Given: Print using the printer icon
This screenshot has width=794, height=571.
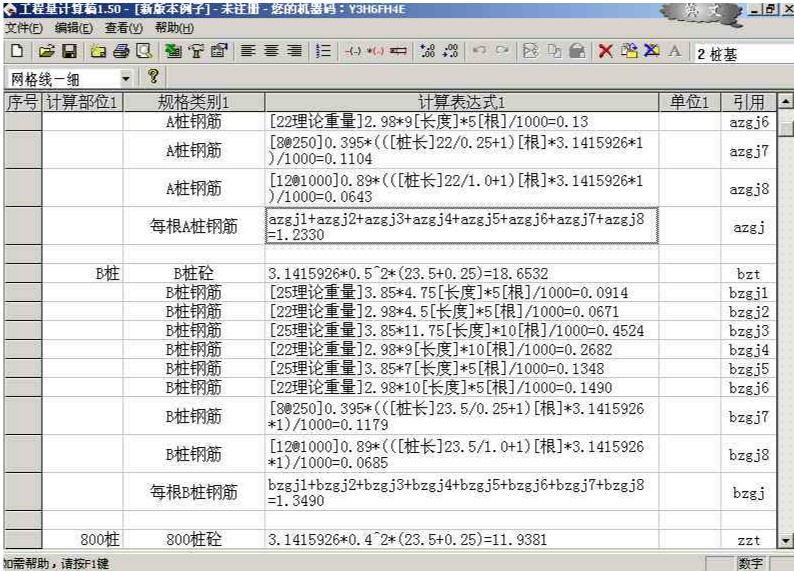Looking at the screenshot, I should (122, 51).
